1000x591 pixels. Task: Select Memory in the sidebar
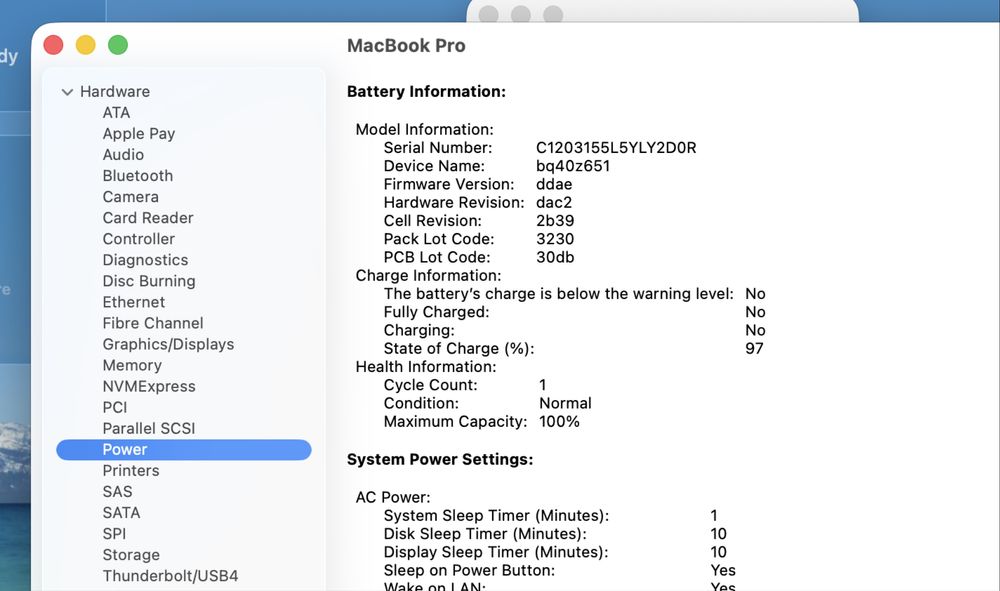pyautogui.click(x=132, y=365)
